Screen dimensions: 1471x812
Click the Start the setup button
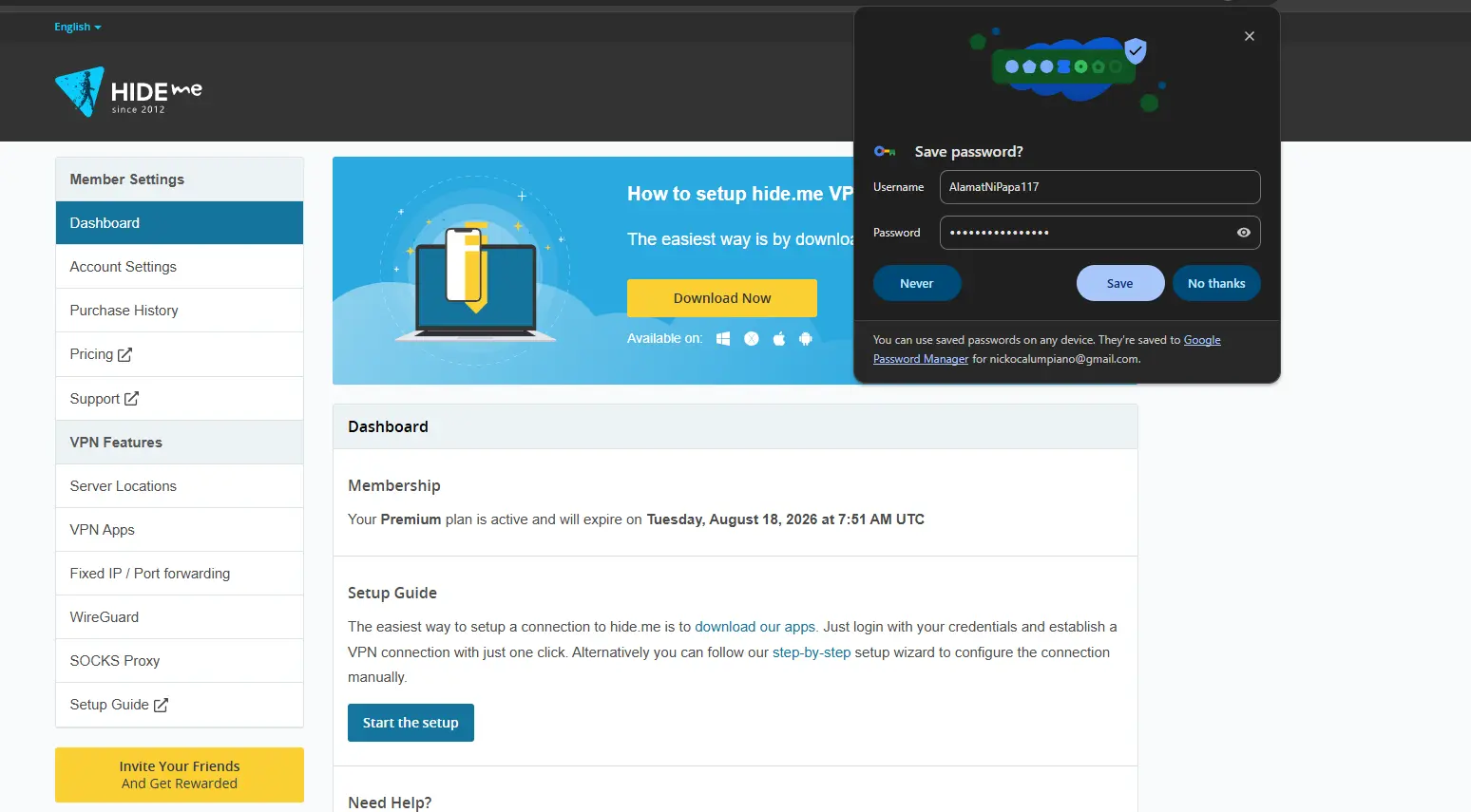coord(411,723)
